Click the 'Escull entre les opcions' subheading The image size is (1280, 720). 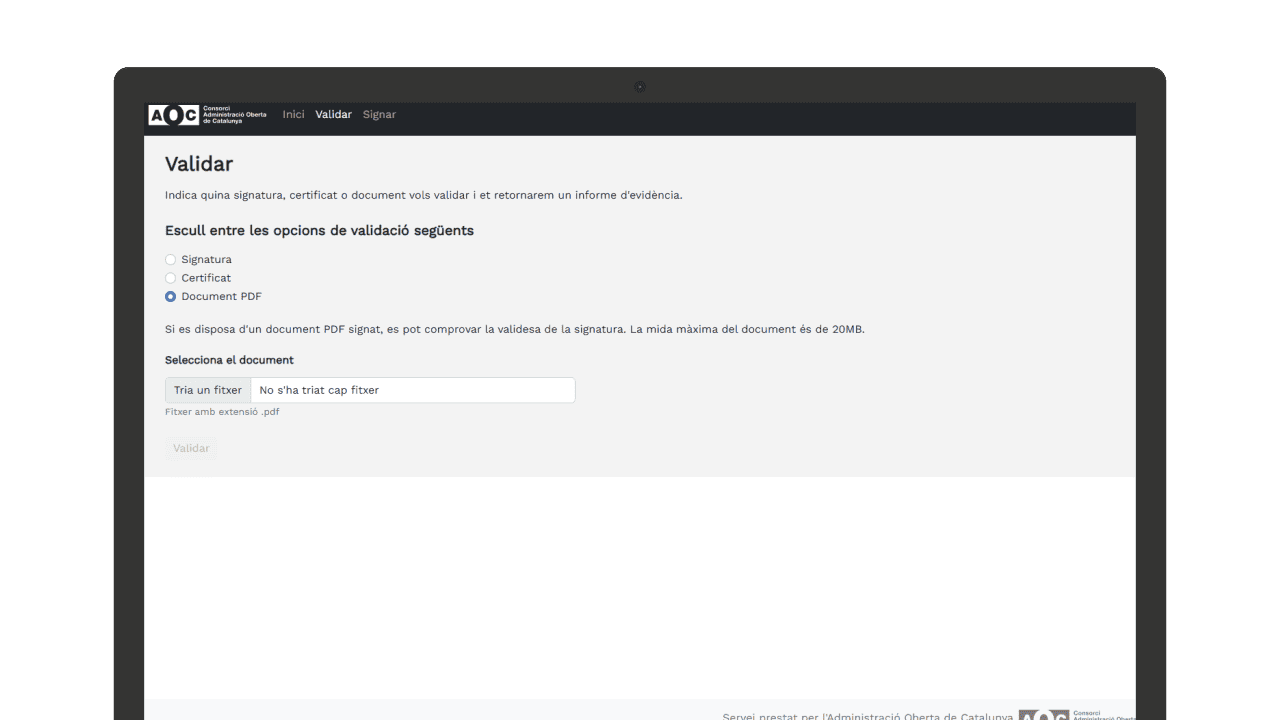319,231
